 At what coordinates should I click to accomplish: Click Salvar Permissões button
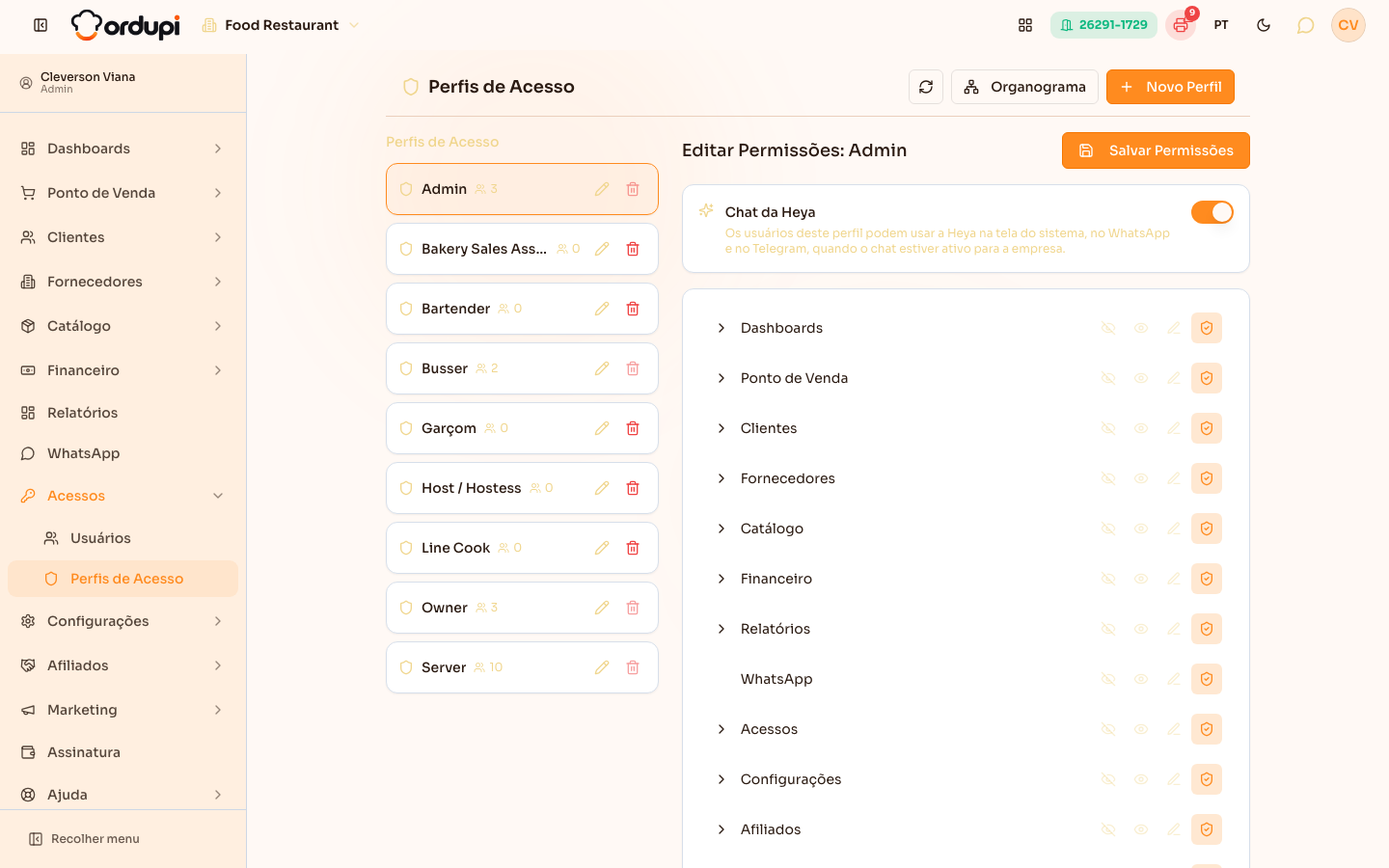point(1156,150)
